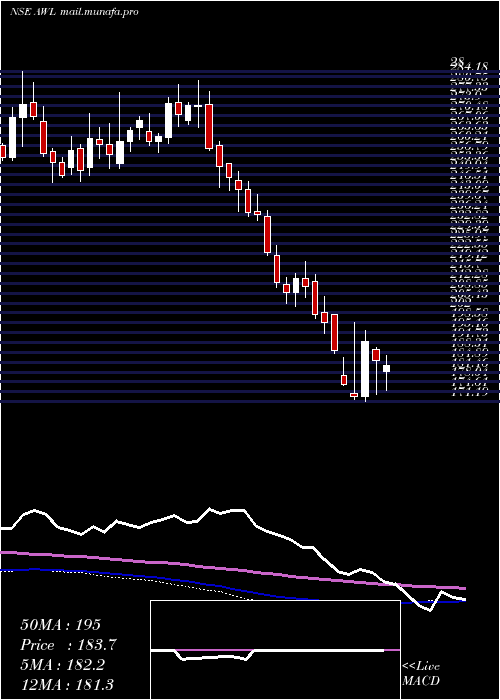Click inside the MACD inset box

pyautogui.click(x=275, y=650)
